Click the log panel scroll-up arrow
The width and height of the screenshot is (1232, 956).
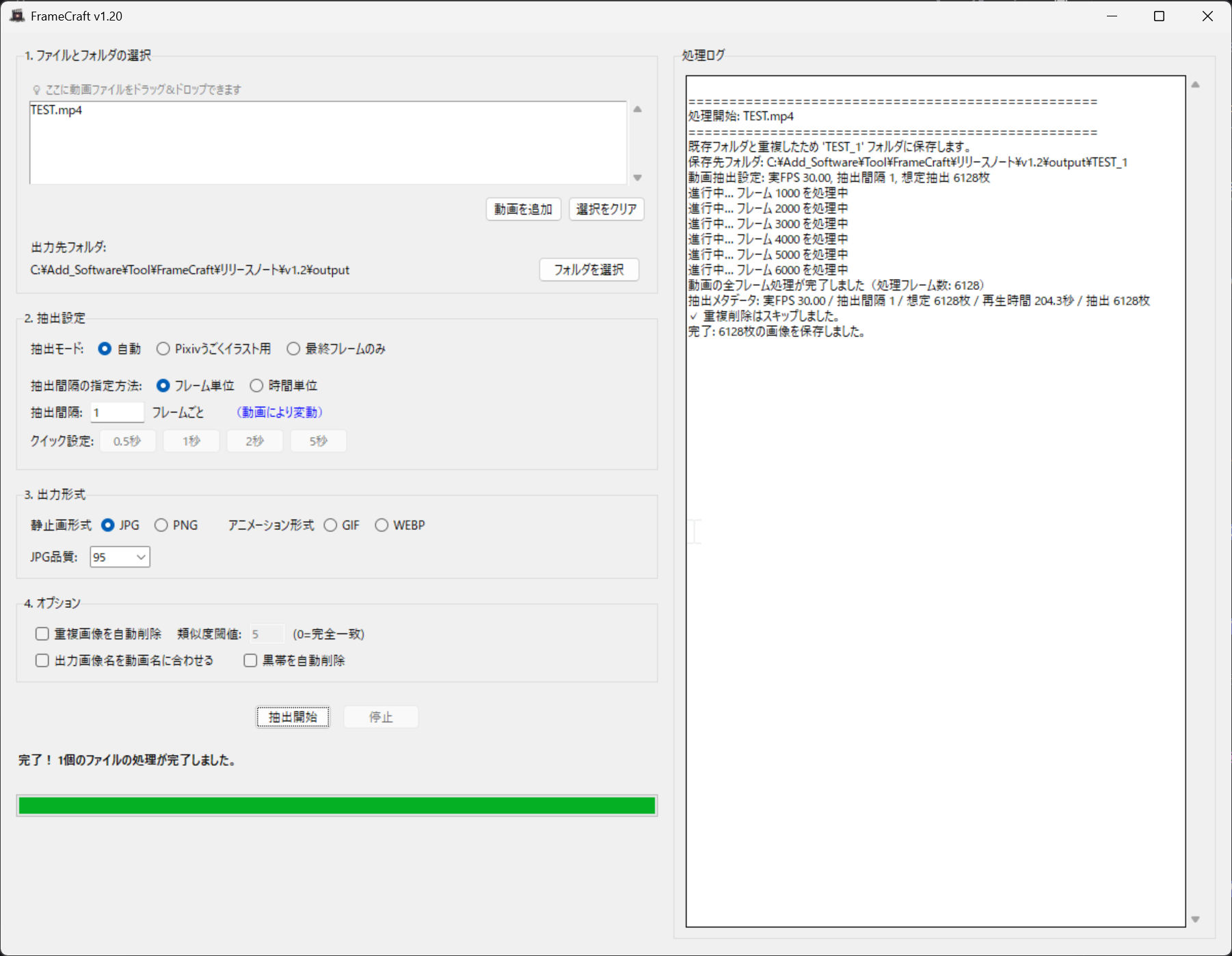coord(1195,85)
